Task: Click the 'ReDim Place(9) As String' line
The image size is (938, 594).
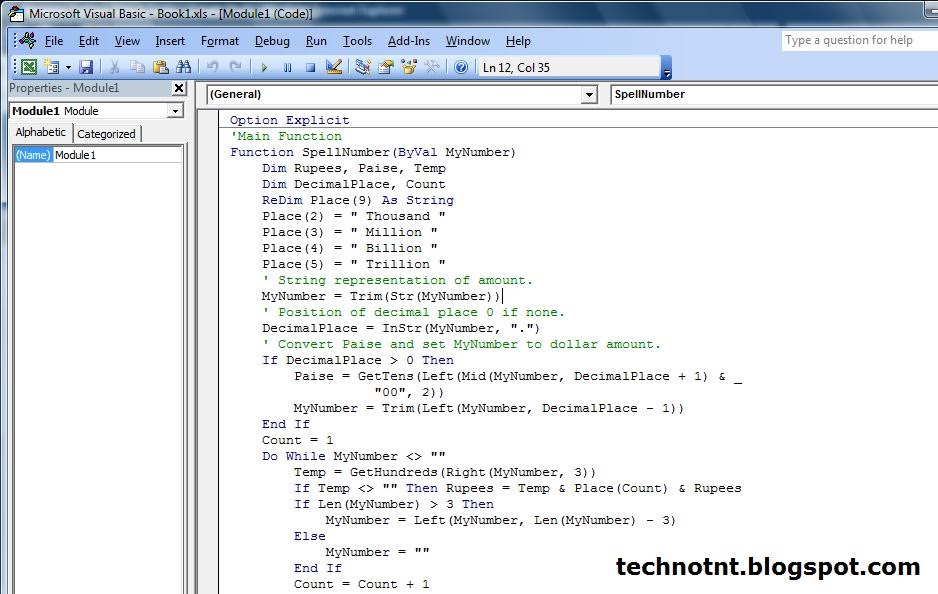Action: tap(358, 200)
